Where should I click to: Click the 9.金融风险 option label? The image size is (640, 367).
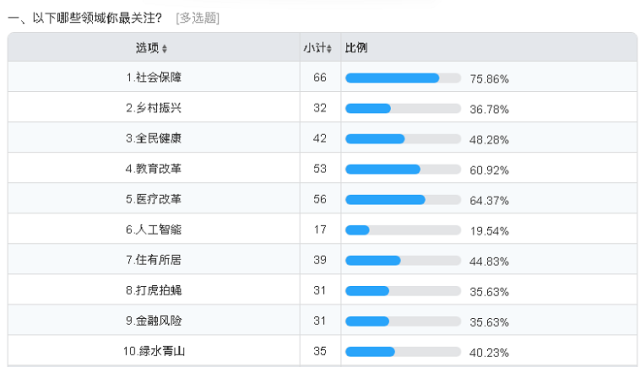tap(153, 320)
